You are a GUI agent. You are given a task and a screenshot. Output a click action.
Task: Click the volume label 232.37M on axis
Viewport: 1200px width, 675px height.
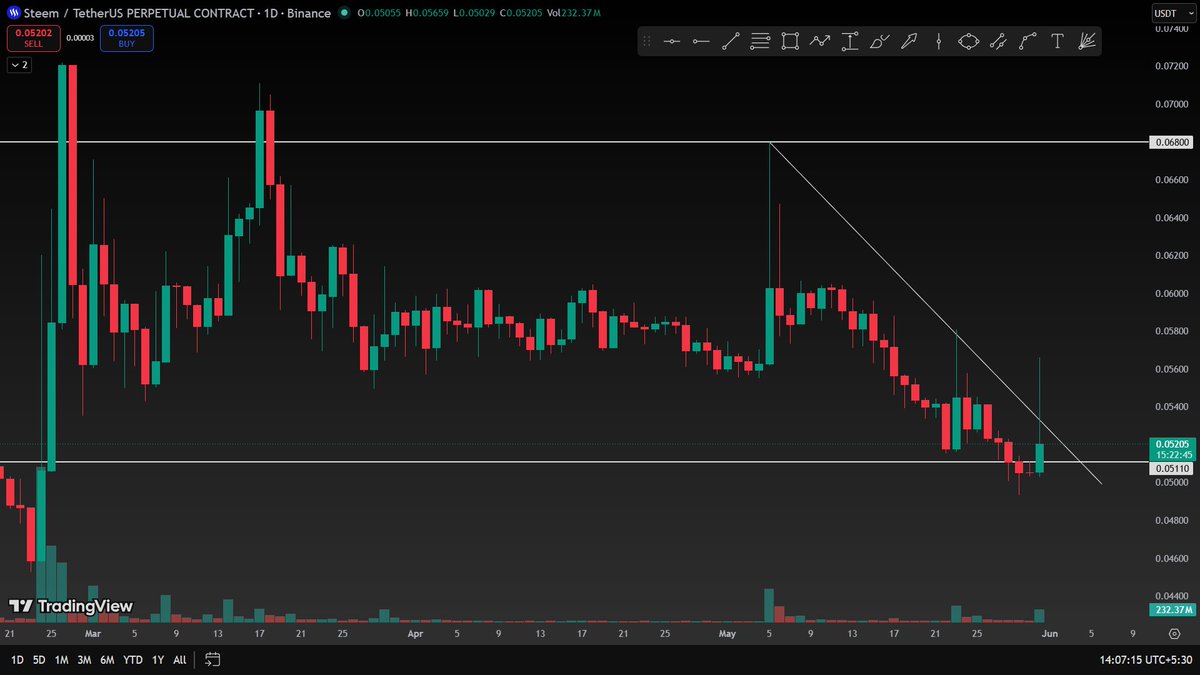[x=1174, y=609]
